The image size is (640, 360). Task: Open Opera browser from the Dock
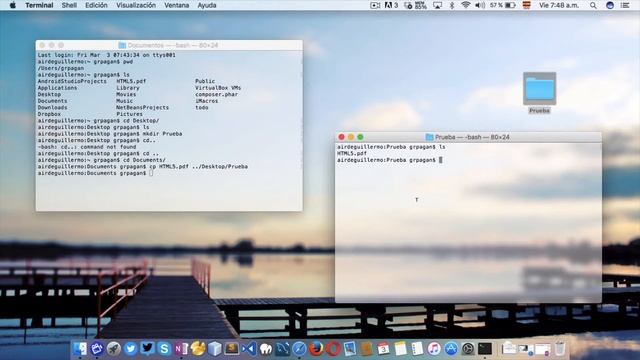(x=333, y=349)
